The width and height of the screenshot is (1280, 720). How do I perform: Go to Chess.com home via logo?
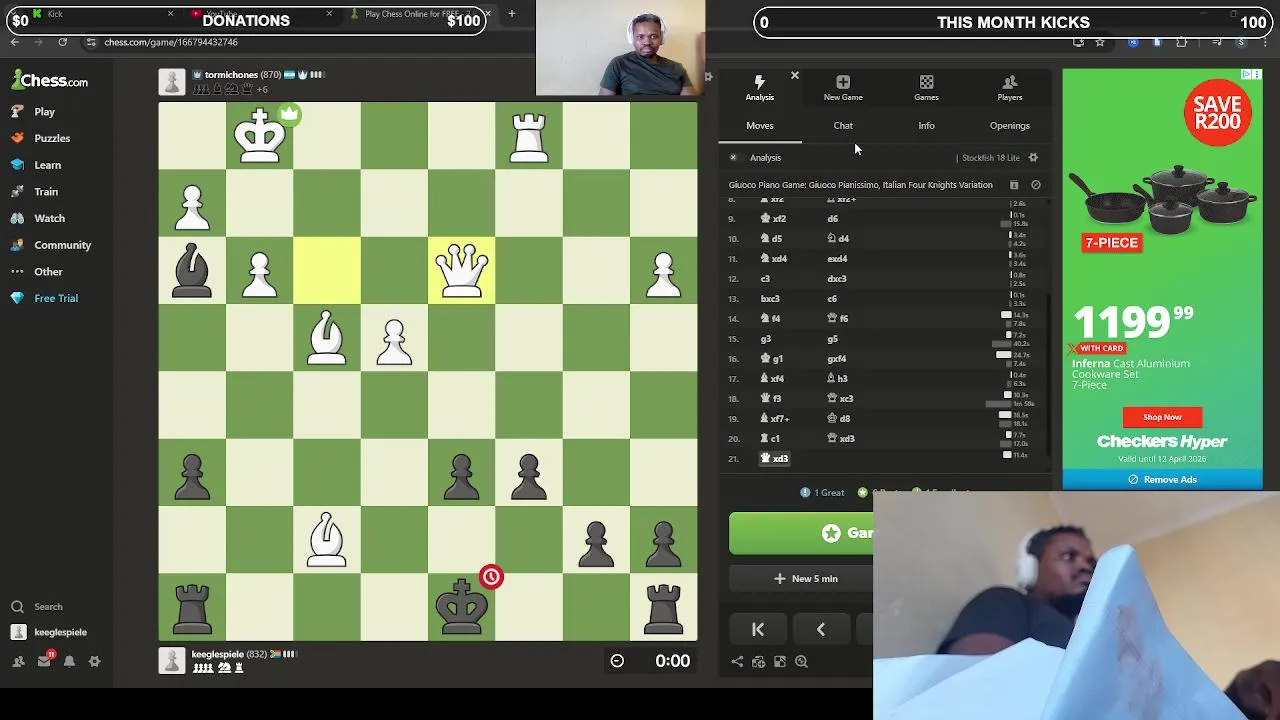tap(51, 81)
